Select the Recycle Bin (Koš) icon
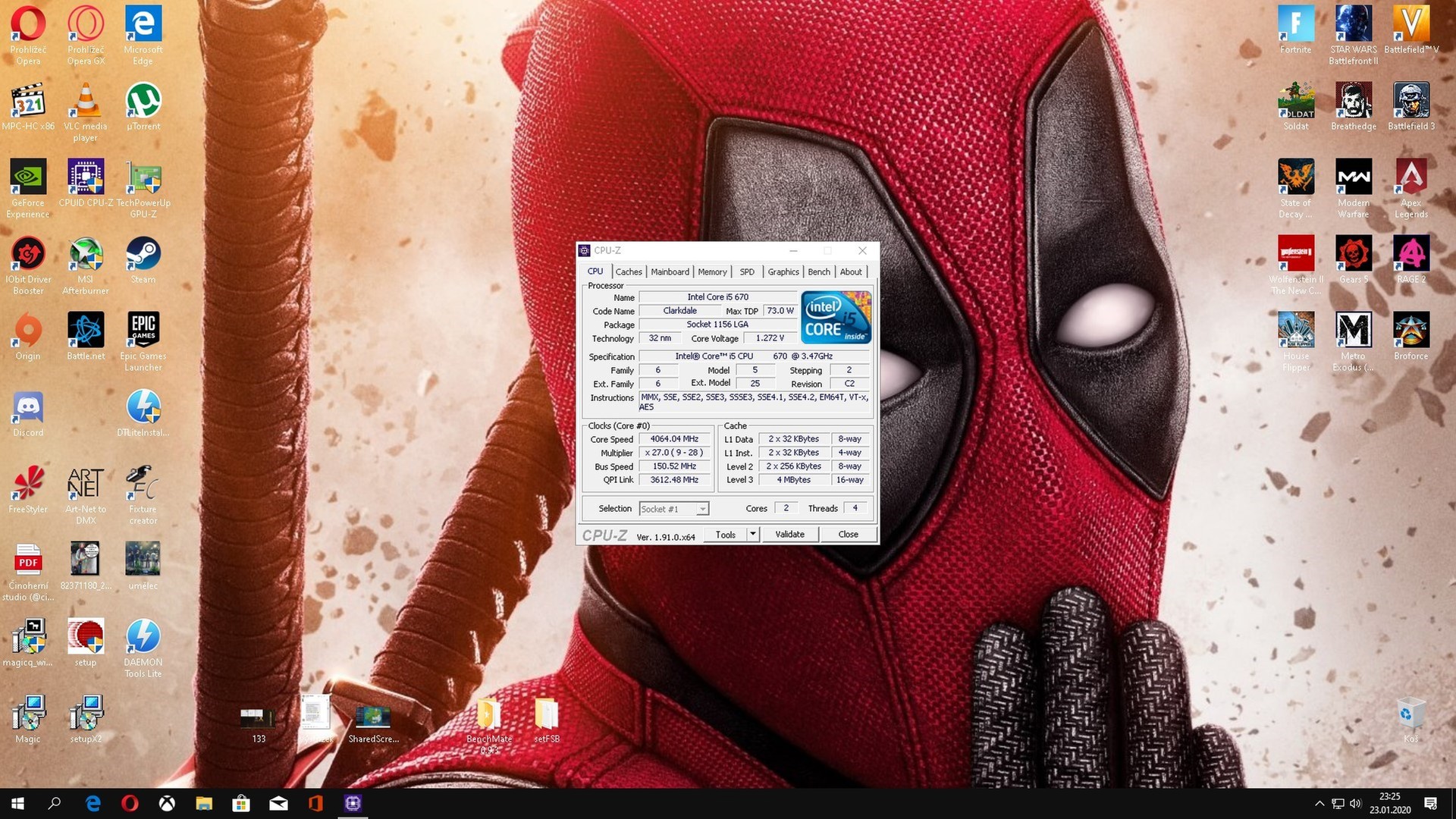The width and height of the screenshot is (1456, 819). point(1410,720)
